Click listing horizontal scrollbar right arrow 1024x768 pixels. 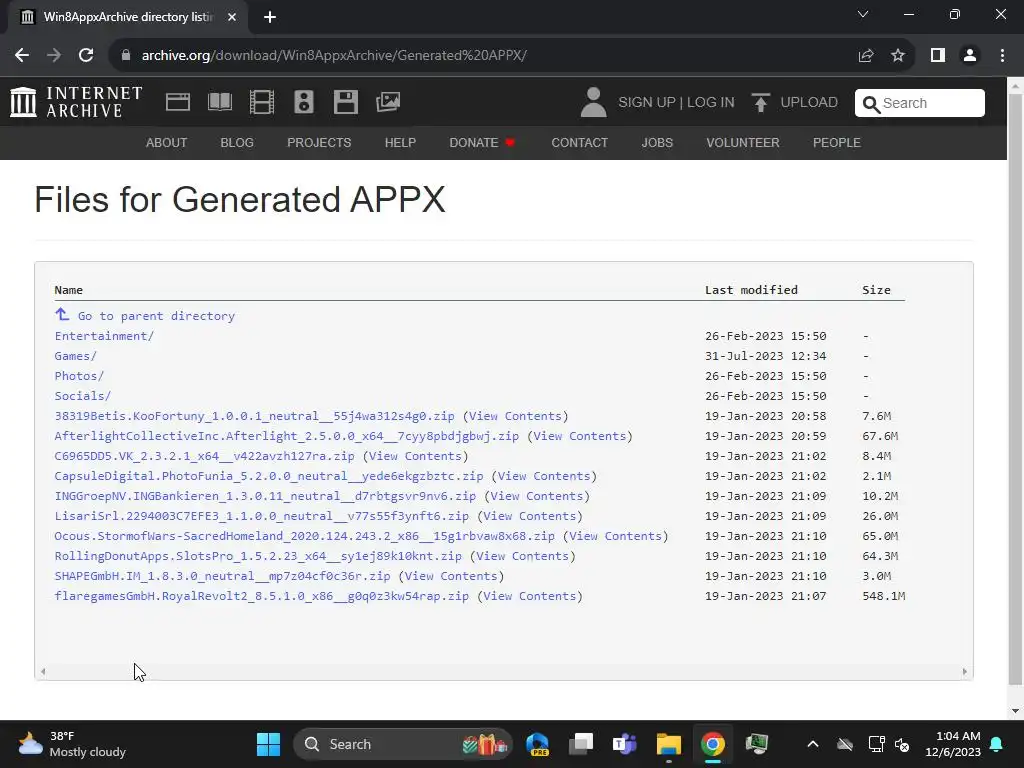pyautogui.click(x=965, y=671)
